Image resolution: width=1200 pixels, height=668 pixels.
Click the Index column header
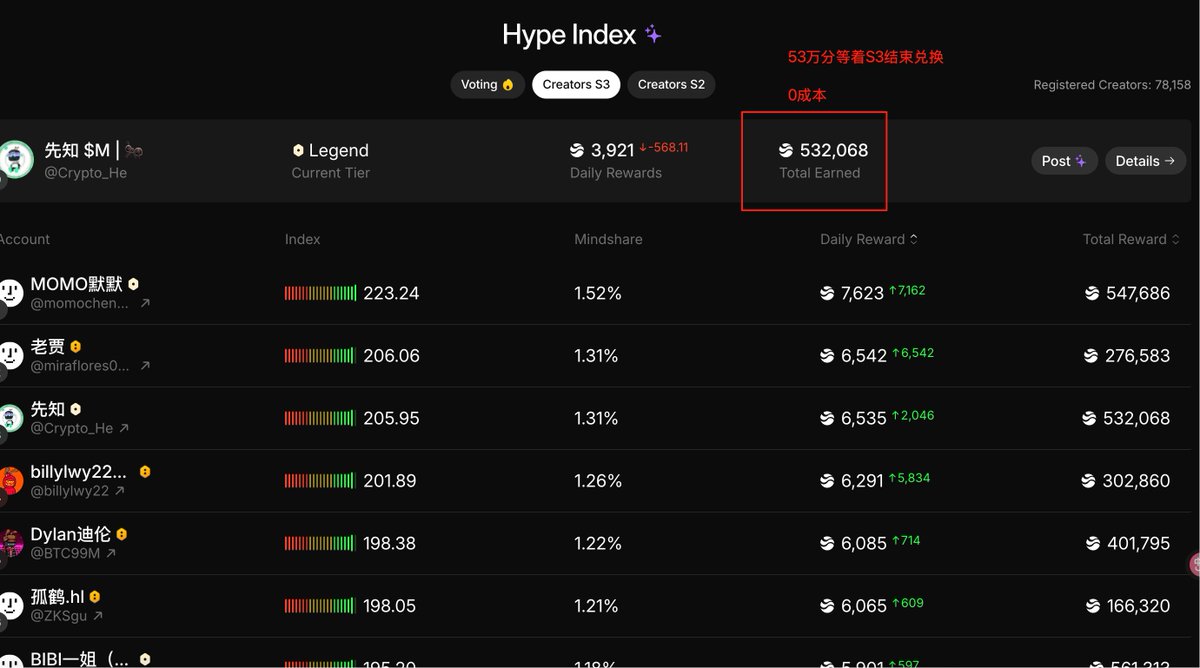pos(302,239)
